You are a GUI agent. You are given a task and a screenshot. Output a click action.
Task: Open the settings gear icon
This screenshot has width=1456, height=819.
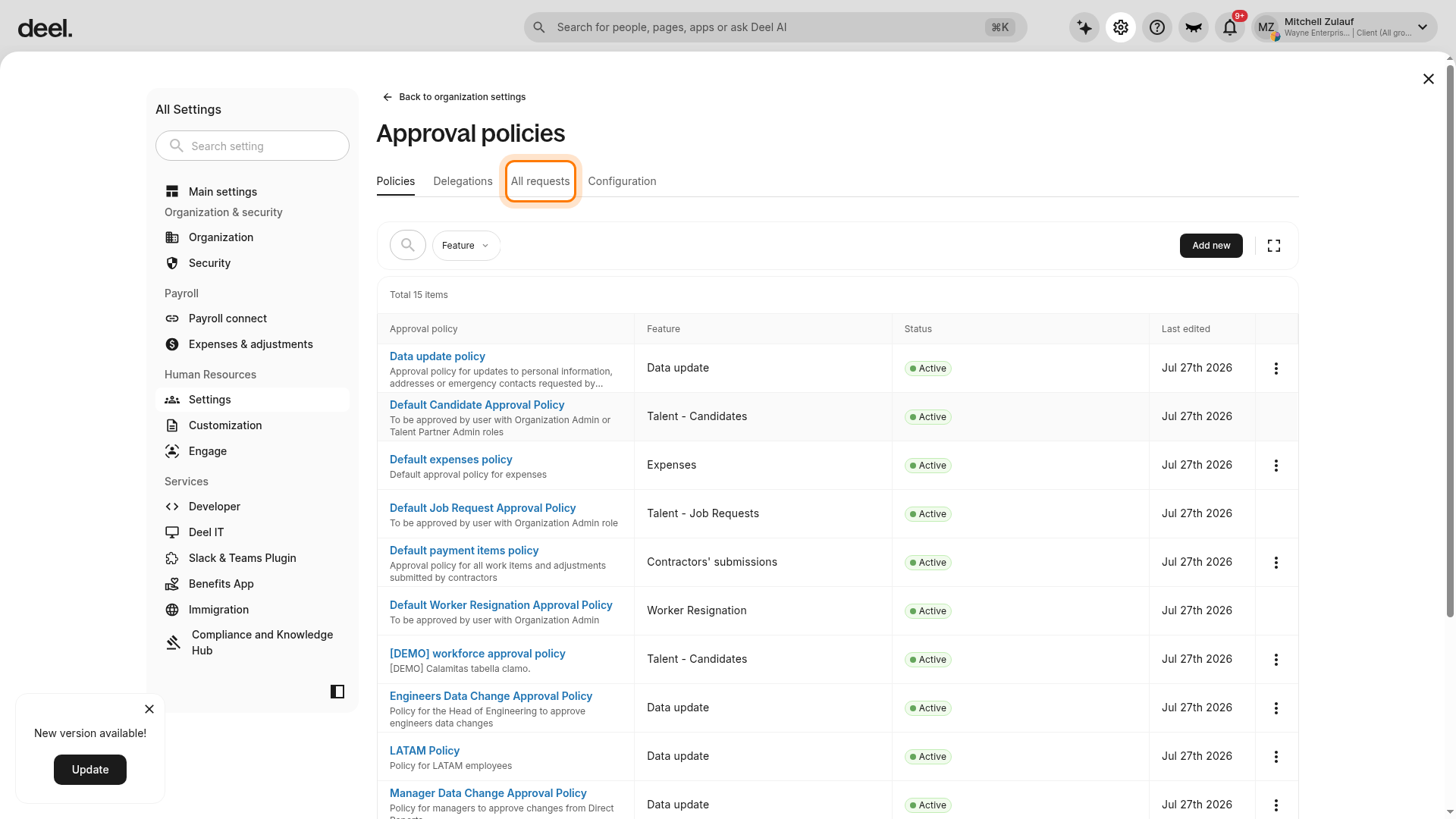pos(1121,27)
